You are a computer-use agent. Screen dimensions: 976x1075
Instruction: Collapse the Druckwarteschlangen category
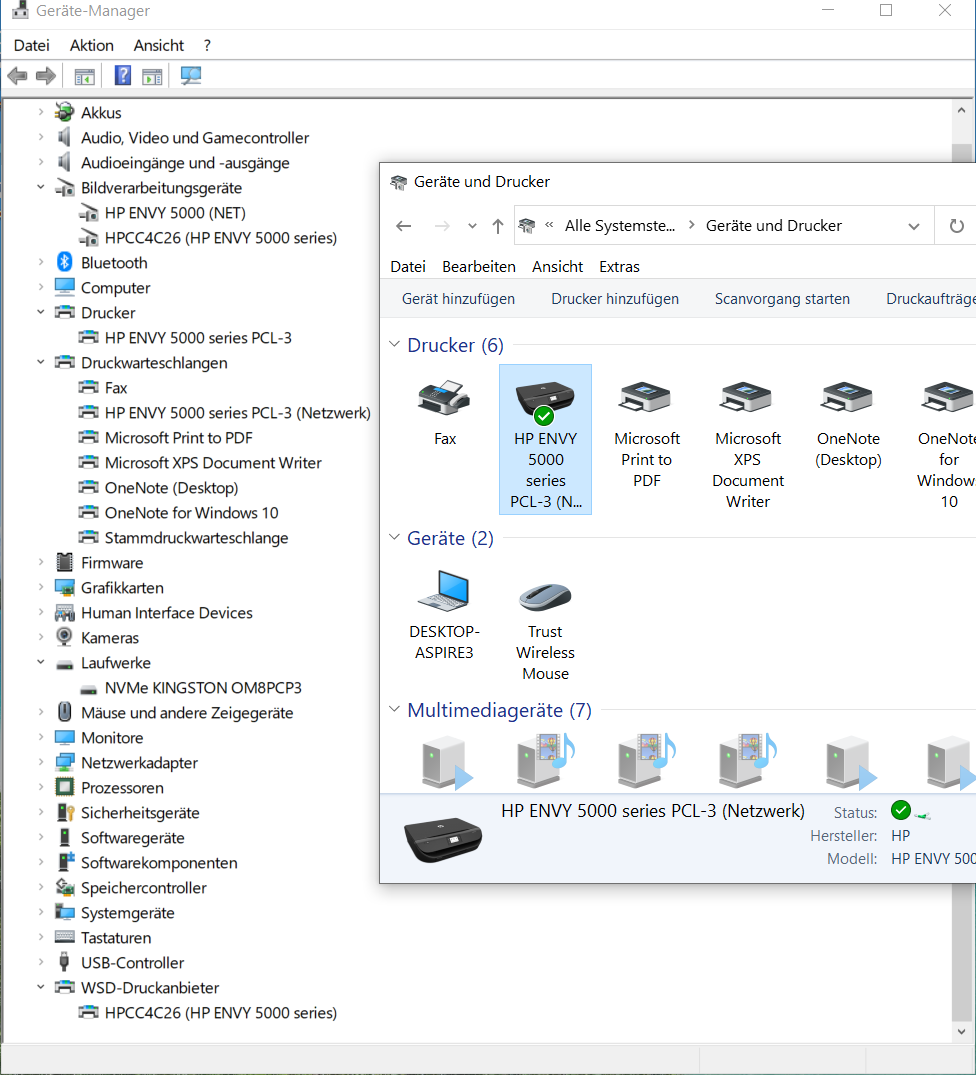40,362
